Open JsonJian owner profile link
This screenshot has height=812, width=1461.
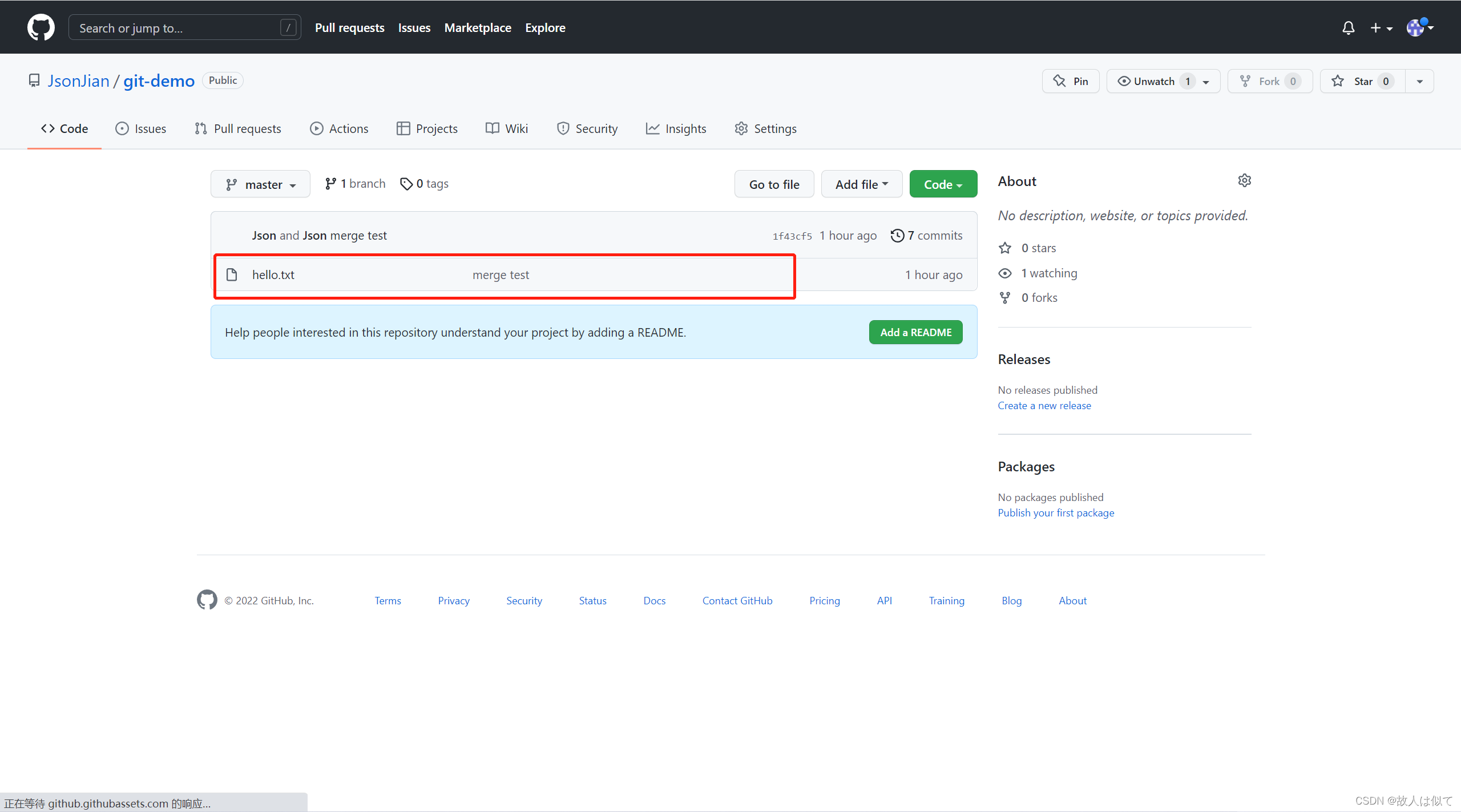pos(78,80)
